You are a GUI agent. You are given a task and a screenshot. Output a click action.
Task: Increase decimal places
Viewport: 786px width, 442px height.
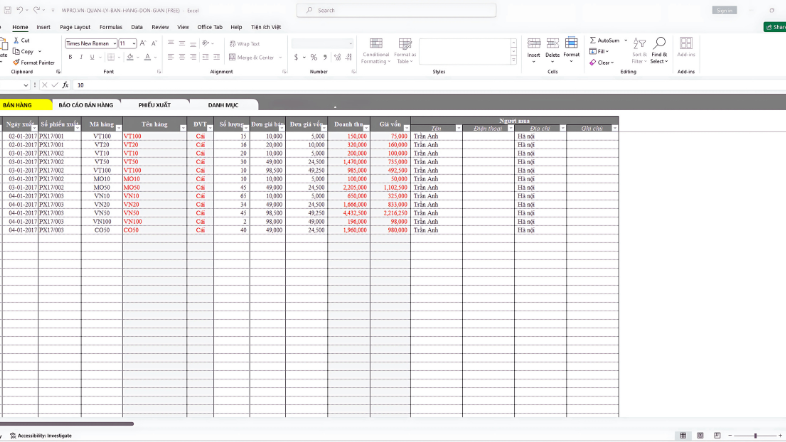tap(337, 57)
